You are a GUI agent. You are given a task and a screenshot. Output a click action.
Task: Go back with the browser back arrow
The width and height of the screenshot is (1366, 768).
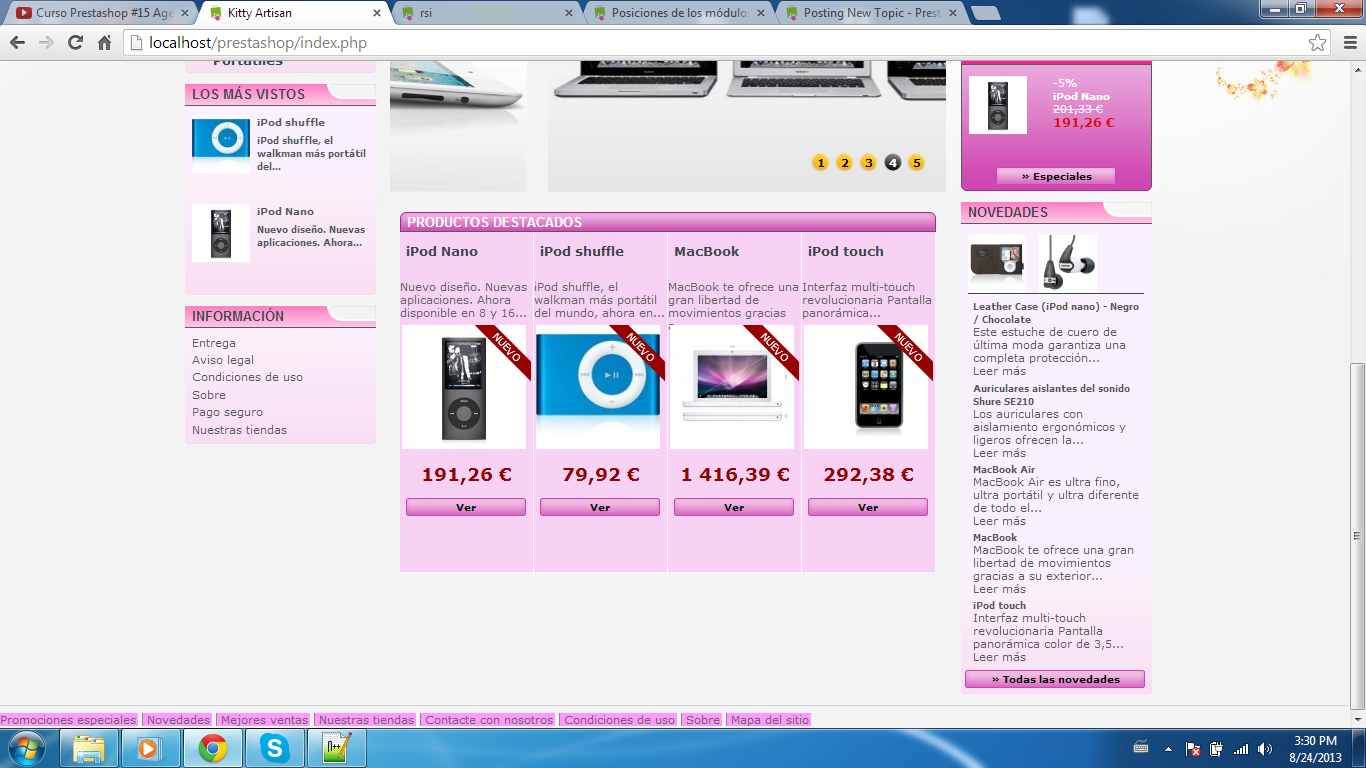(x=17, y=43)
